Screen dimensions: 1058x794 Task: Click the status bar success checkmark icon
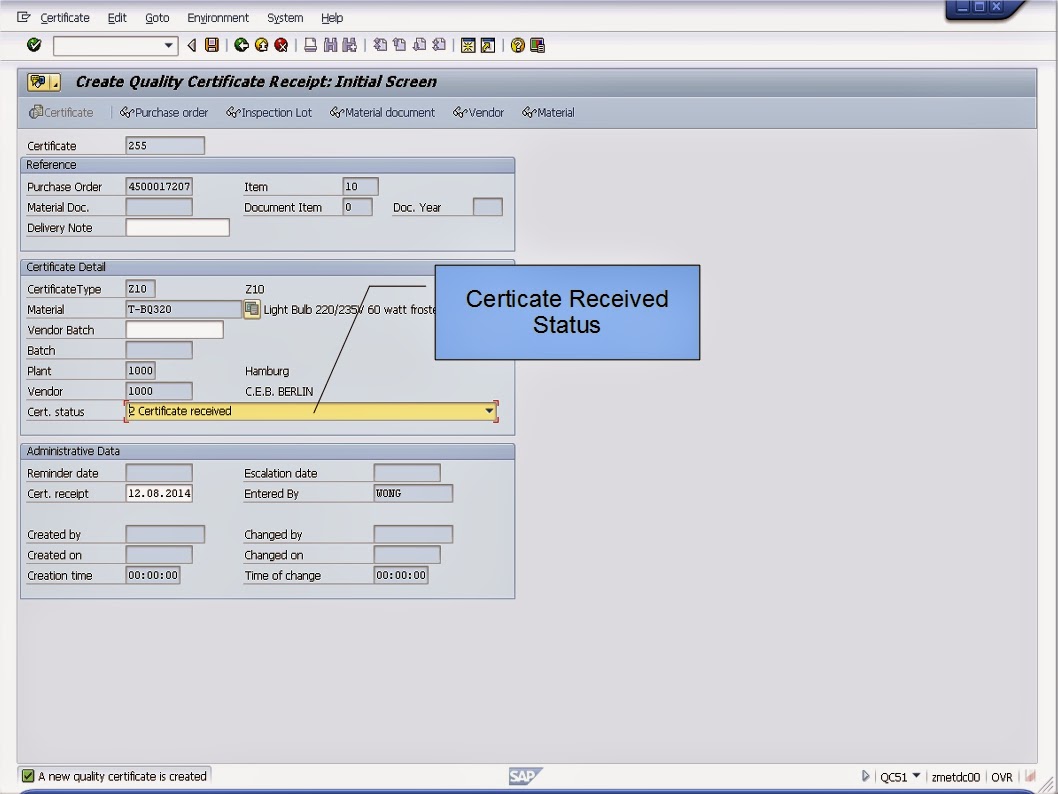(x=28, y=776)
